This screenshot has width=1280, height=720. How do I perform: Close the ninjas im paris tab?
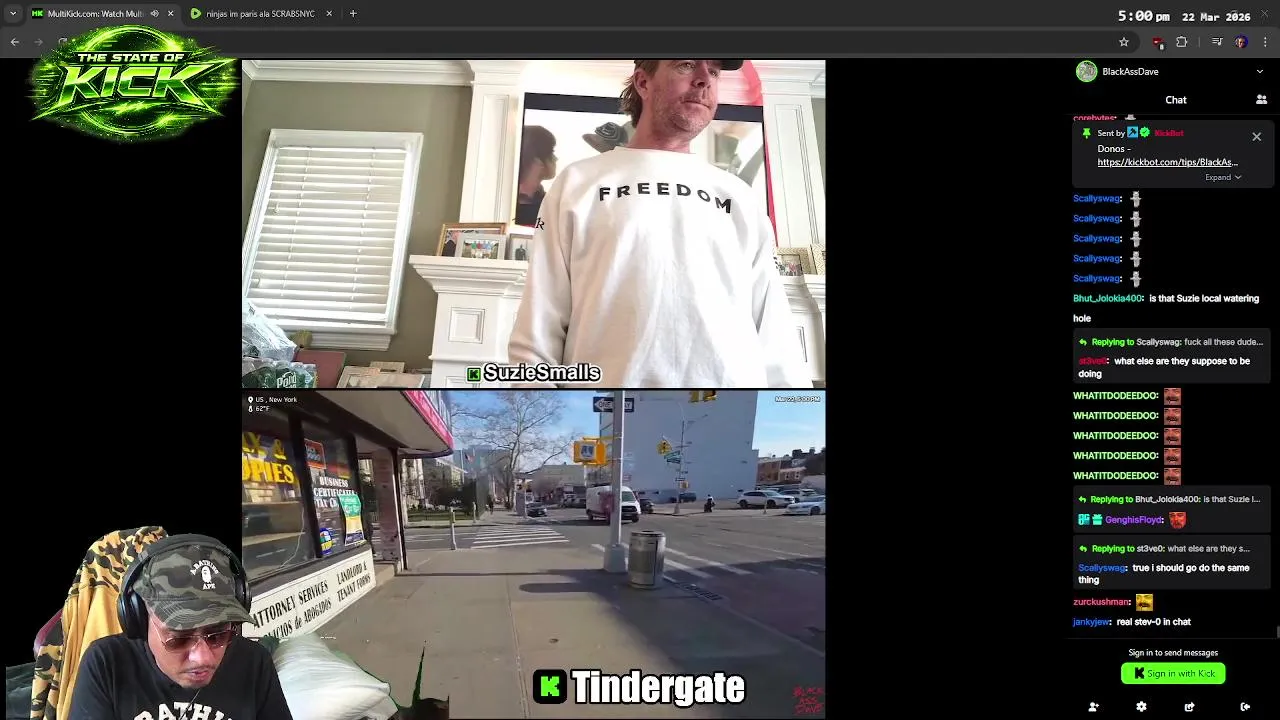328,14
